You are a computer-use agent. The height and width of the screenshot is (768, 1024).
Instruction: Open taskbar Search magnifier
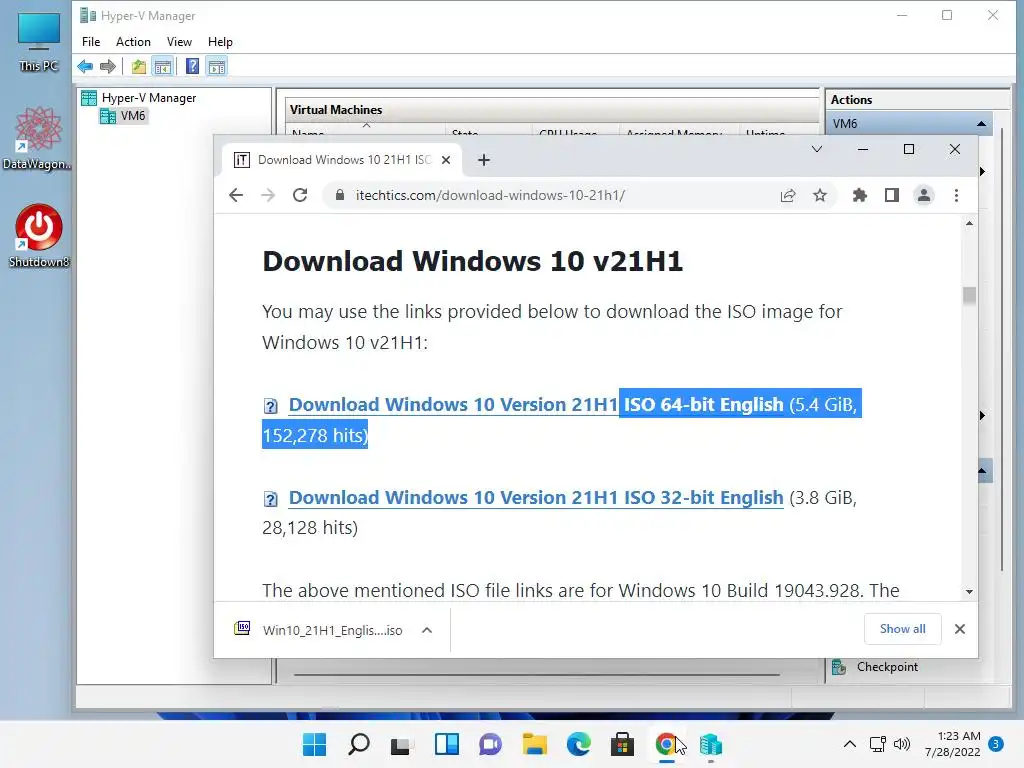point(359,744)
